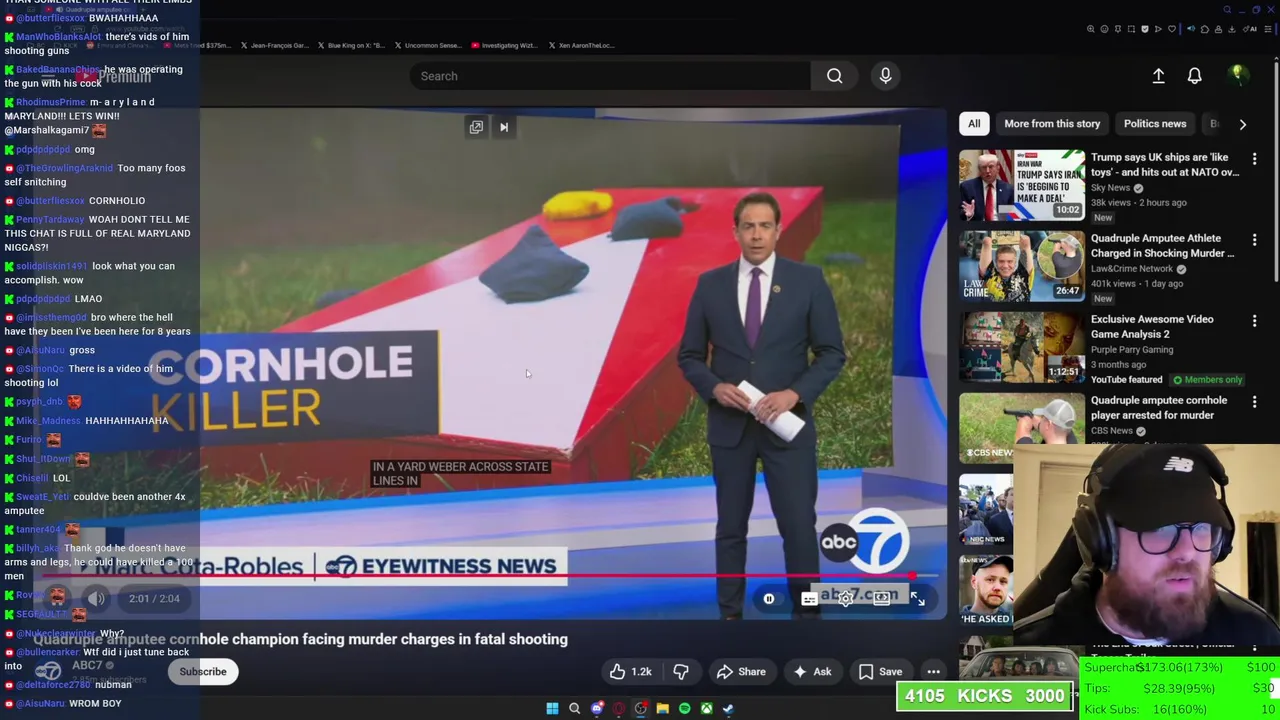Open Quadruple Amputee Athlete Charged video title
The width and height of the screenshot is (1280, 720).
[1163, 245]
